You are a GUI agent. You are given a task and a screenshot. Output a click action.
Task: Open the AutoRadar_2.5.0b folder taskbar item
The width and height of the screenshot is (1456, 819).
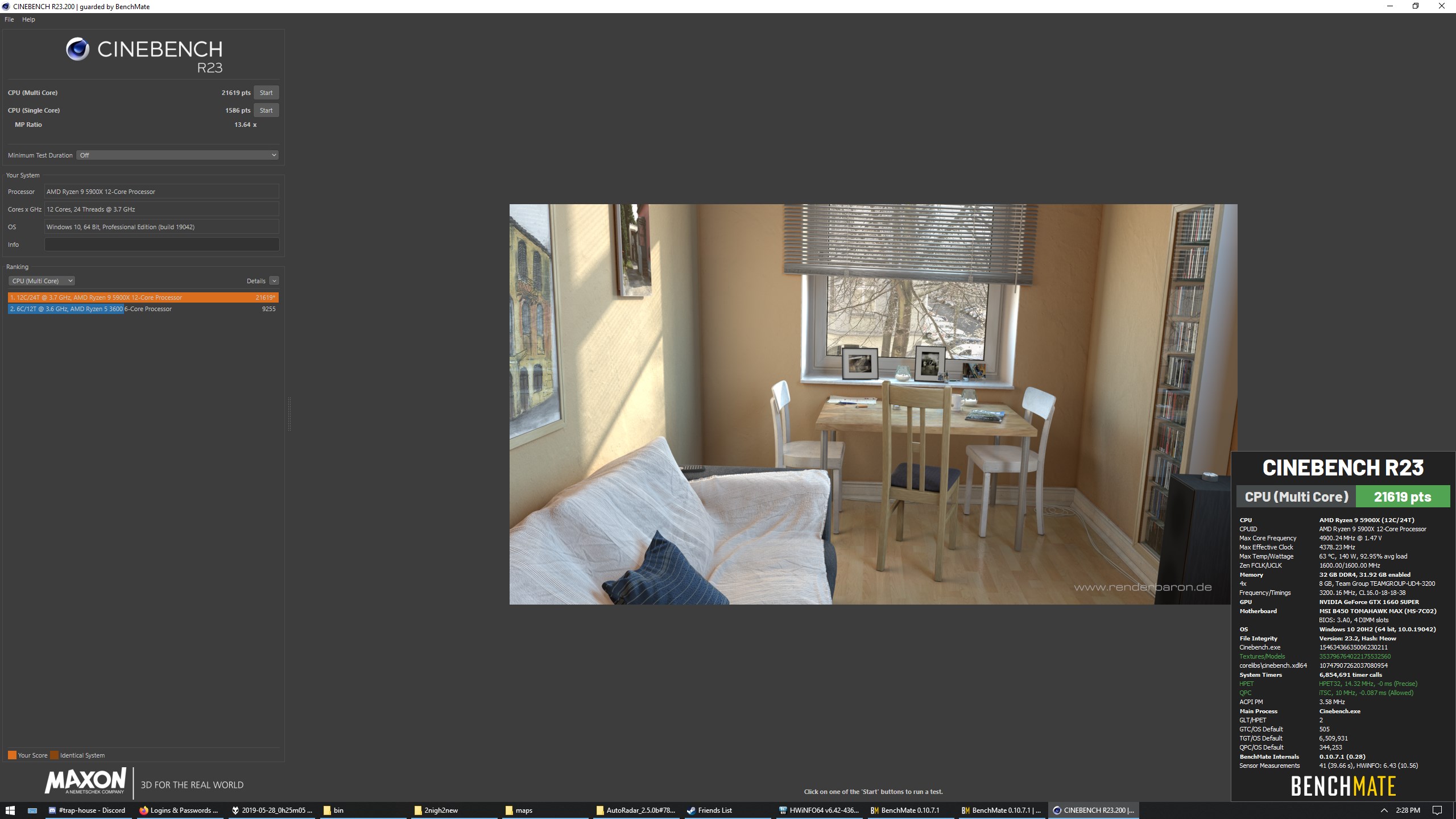pyautogui.click(x=636, y=810)
